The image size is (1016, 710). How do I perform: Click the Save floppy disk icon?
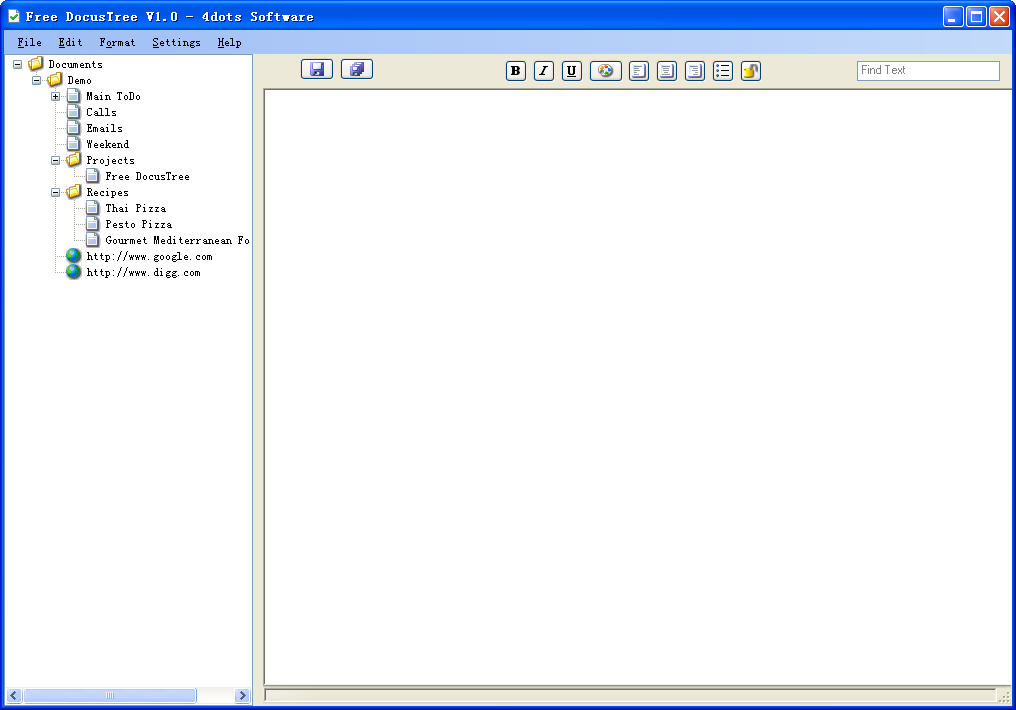pos(317,69)
